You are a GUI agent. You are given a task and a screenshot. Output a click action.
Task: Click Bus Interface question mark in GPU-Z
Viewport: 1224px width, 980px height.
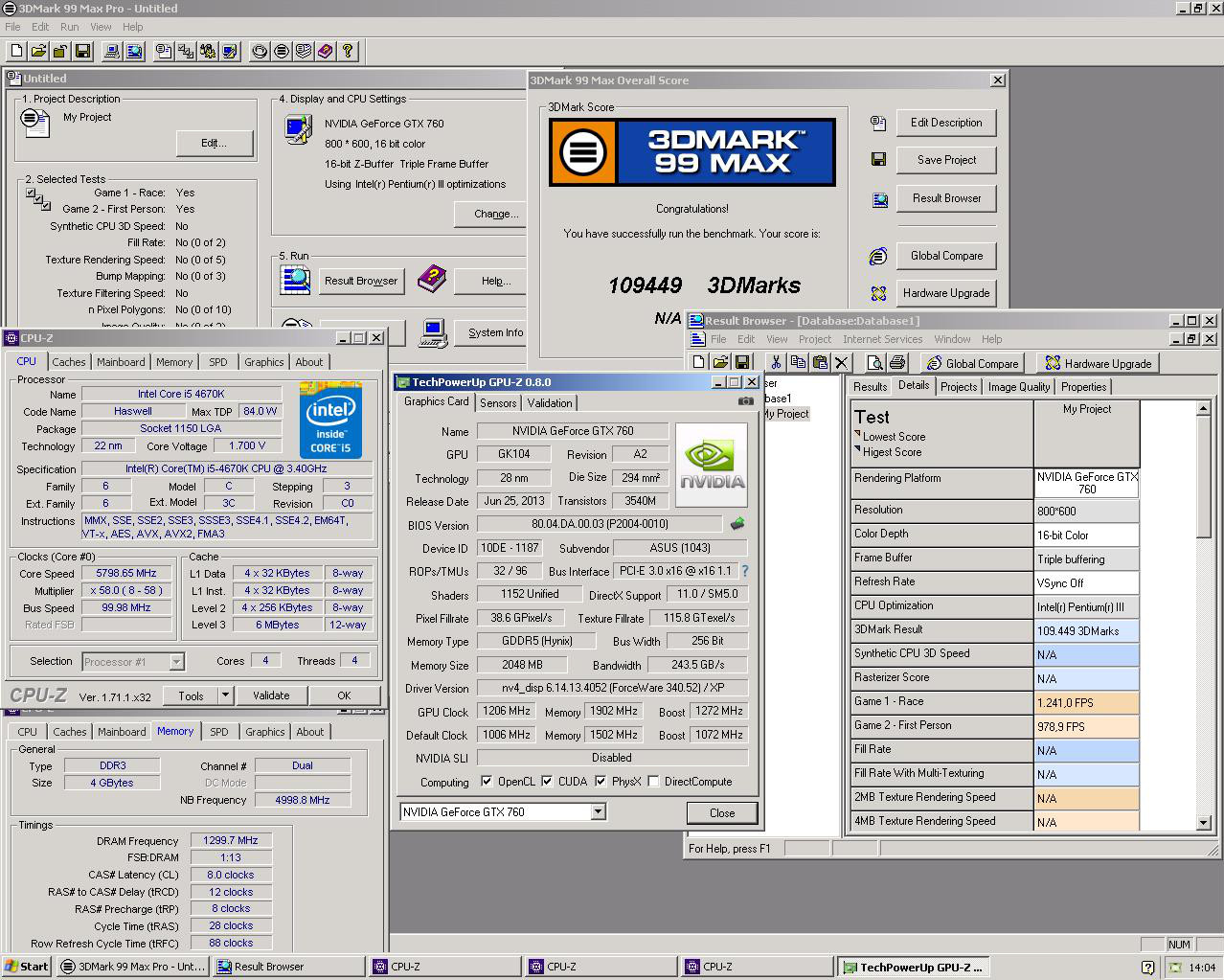(x=744, y=571)
